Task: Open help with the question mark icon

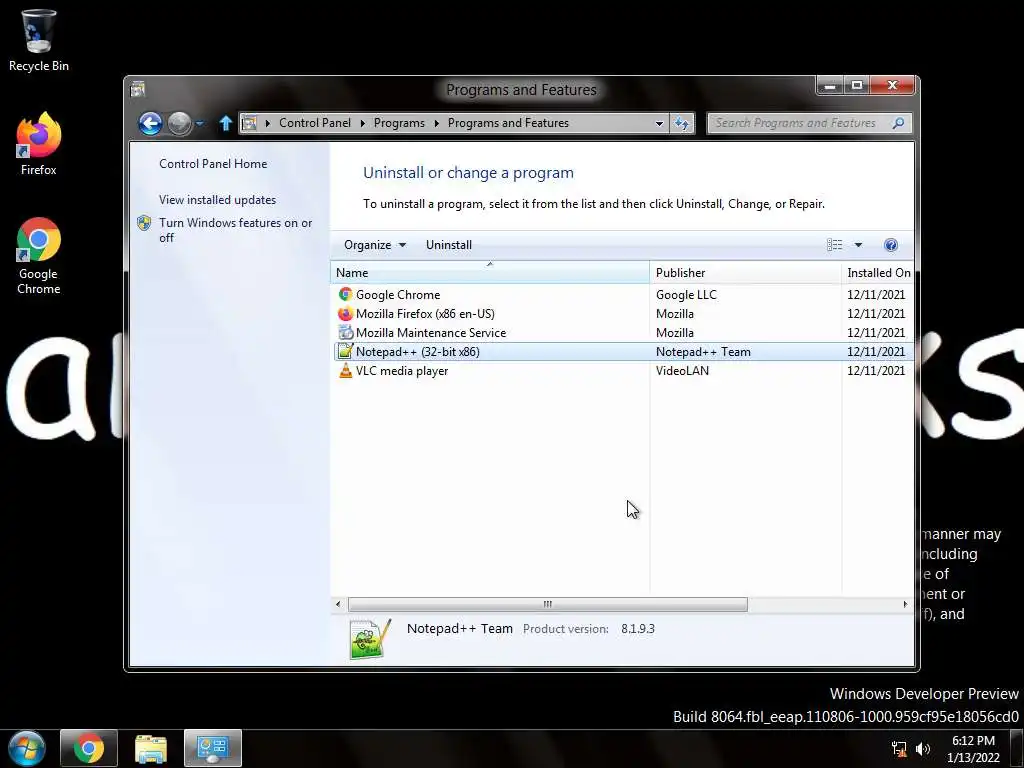Action: pos(890,245)
